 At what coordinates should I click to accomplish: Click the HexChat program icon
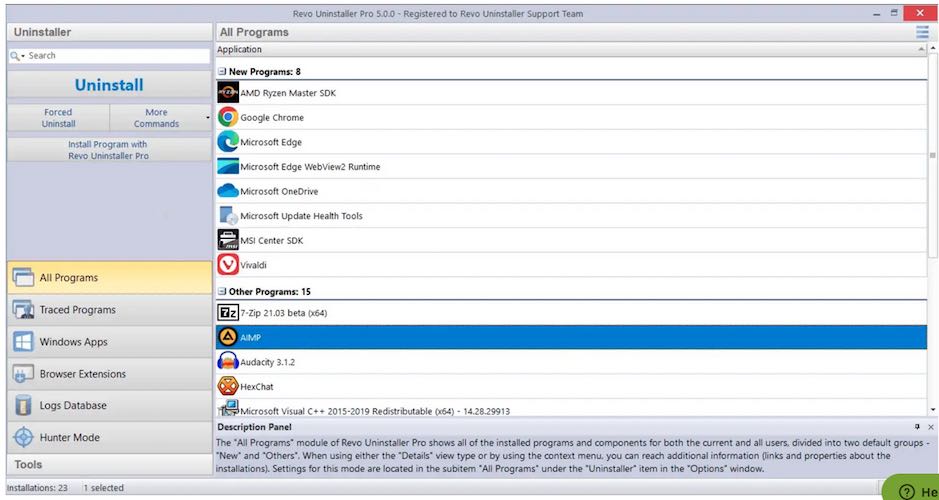tap(228, 386)
